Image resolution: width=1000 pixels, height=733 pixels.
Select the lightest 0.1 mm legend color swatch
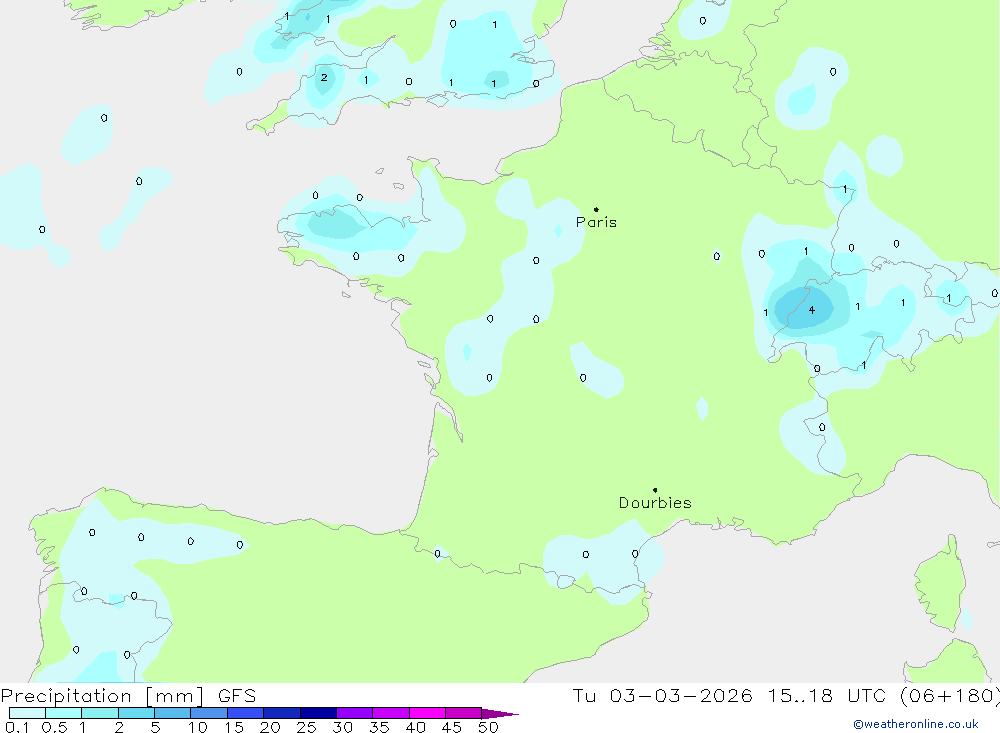pos(27,713)
